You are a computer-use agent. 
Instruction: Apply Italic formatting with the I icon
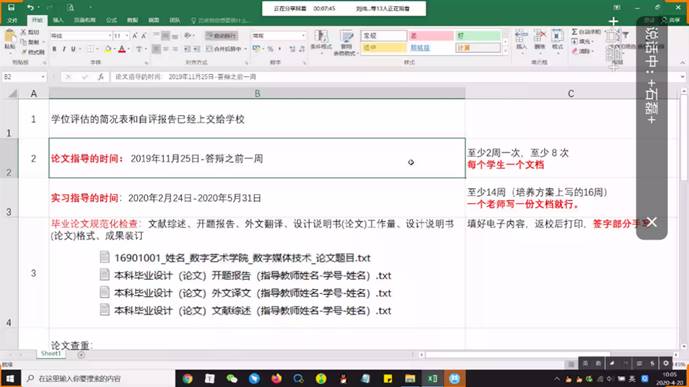(x=64, y=49)
